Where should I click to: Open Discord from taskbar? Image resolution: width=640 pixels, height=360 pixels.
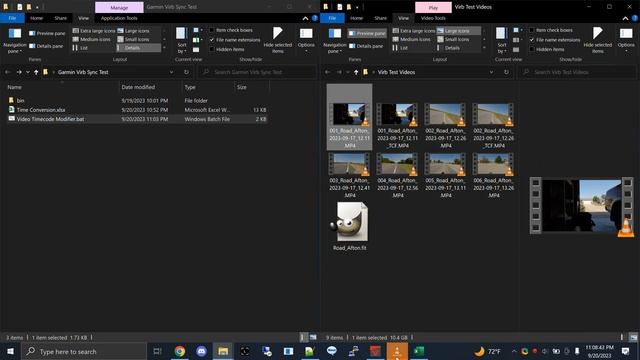click(x=201, y=351)
